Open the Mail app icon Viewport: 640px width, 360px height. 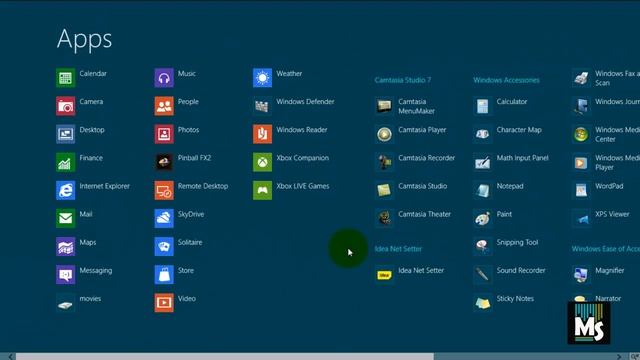[65, 218]
